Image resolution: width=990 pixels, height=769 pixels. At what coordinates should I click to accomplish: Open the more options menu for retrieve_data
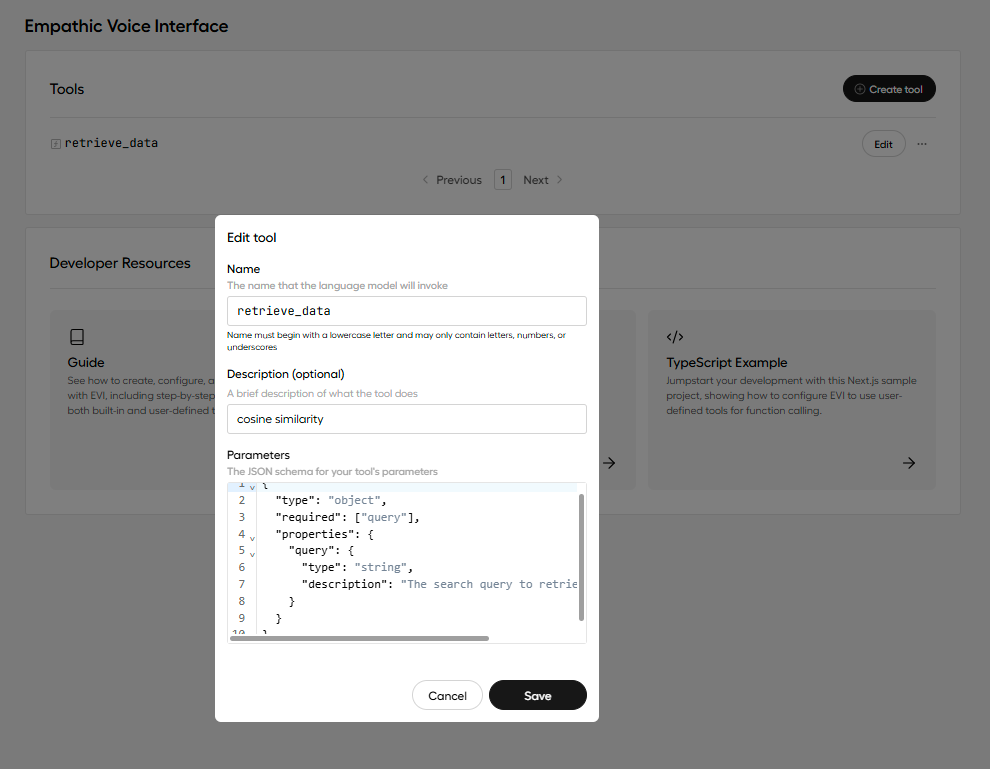(x=922, y=144)
